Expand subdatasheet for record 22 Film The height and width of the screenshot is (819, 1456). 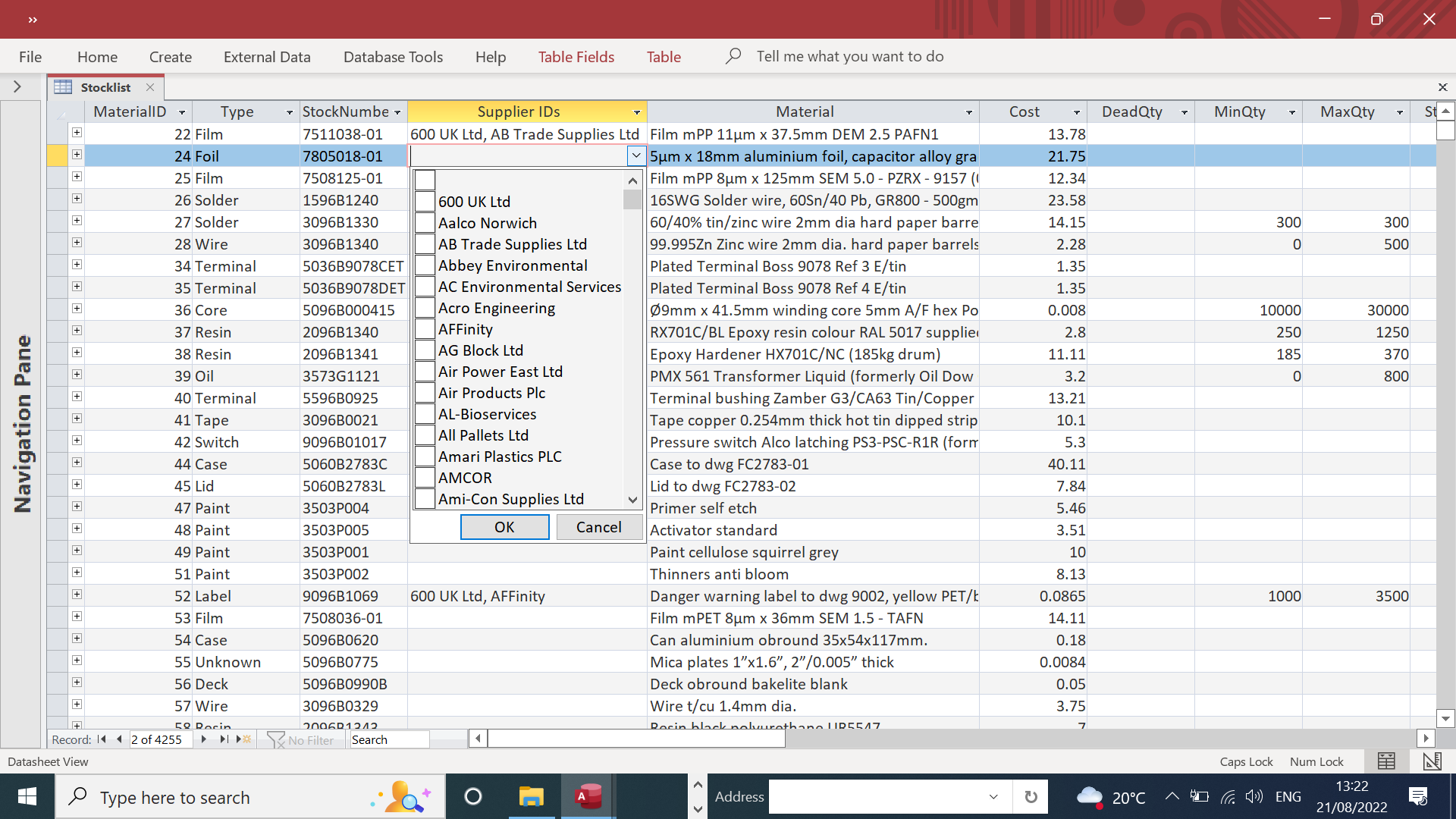pos(77,133)
